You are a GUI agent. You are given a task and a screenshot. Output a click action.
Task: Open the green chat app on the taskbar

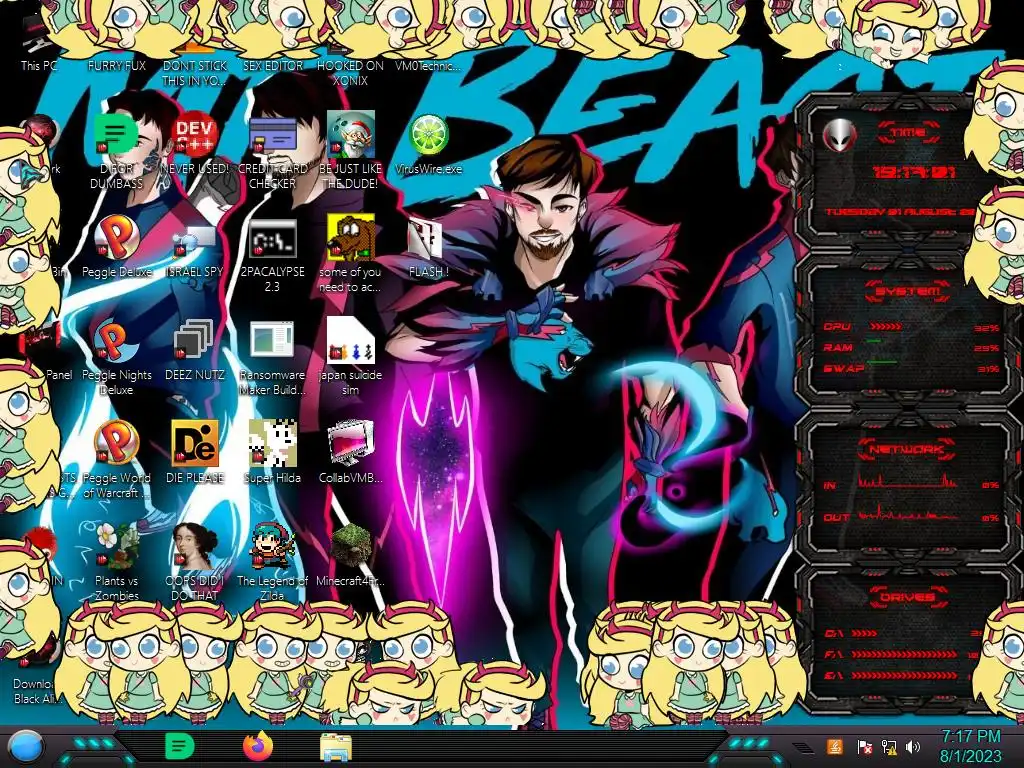coord(180,746)
